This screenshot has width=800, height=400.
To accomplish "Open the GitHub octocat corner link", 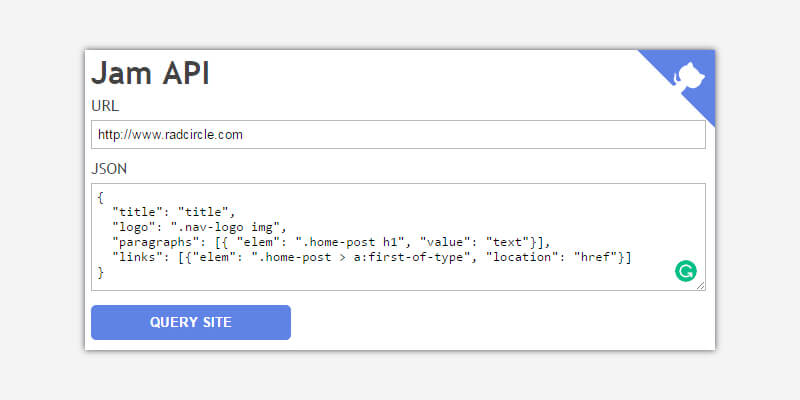I will coord(686,78).
